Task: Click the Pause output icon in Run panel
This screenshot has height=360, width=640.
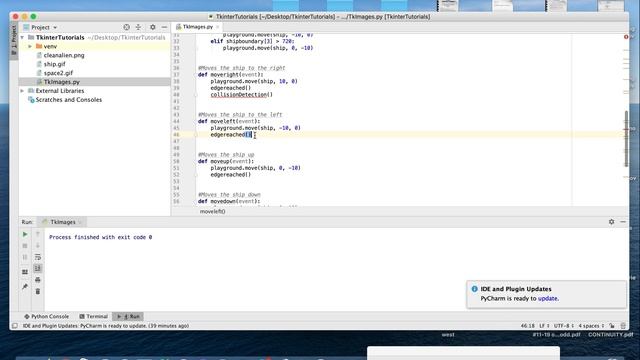Action: click(25, 257)
